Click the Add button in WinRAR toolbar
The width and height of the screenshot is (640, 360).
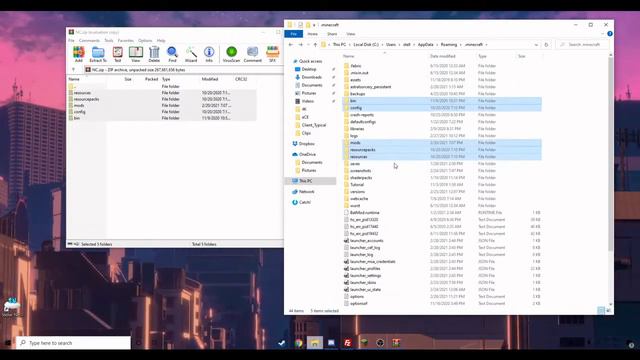(x=78, y=54)
